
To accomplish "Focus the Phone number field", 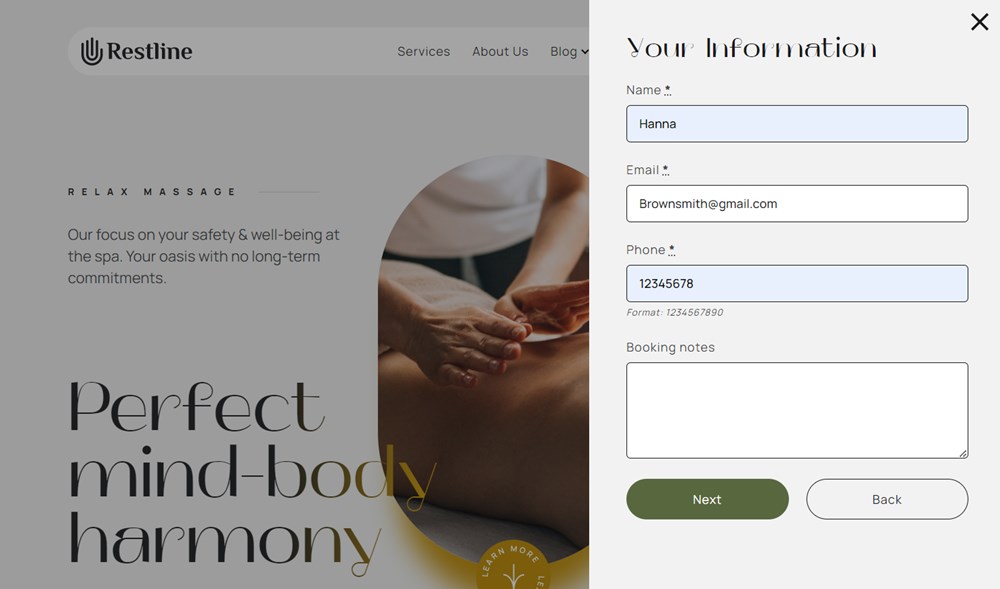I will (x=797, y=283).
